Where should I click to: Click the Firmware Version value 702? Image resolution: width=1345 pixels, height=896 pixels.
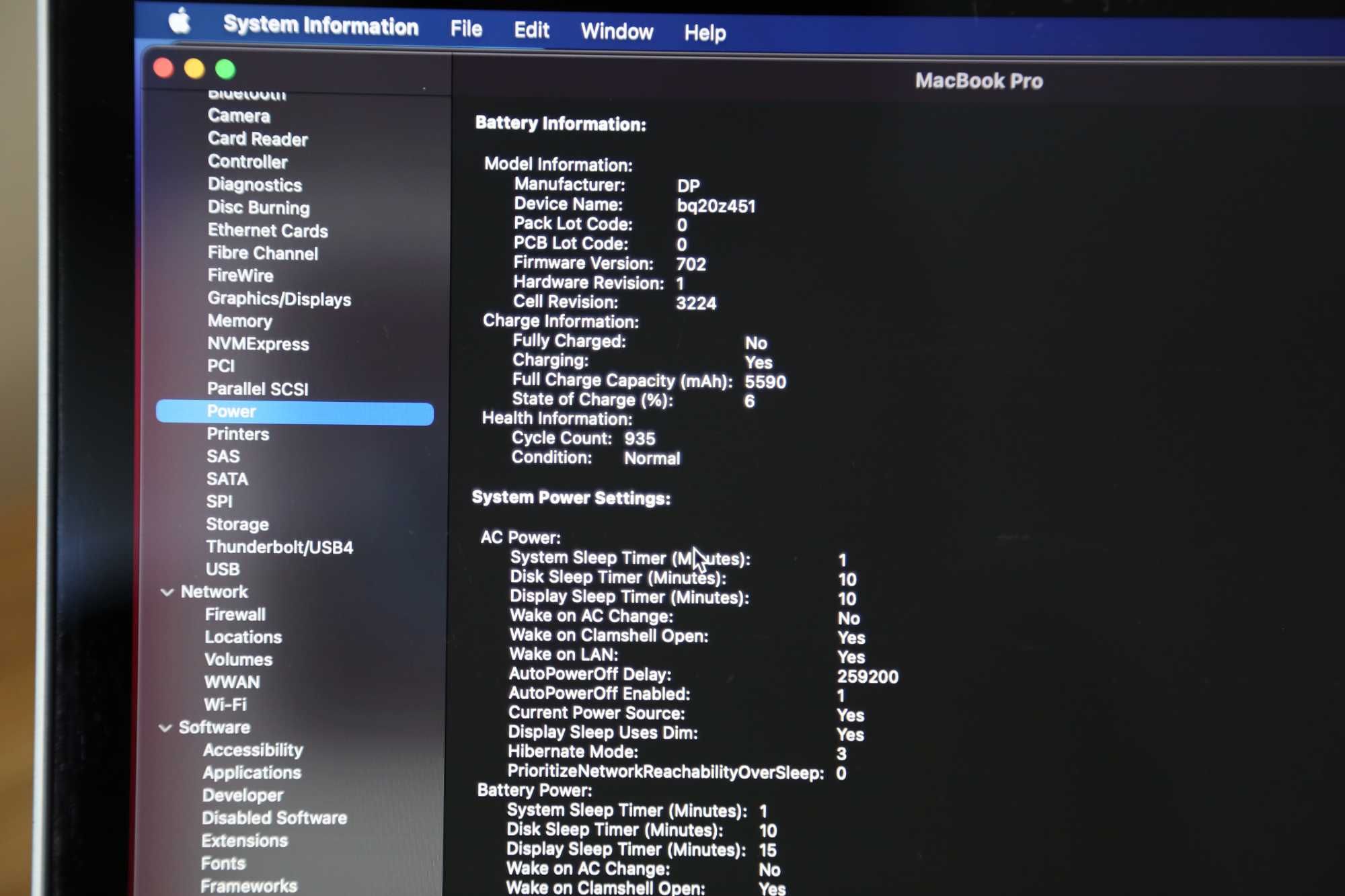(x=691, y=264)
